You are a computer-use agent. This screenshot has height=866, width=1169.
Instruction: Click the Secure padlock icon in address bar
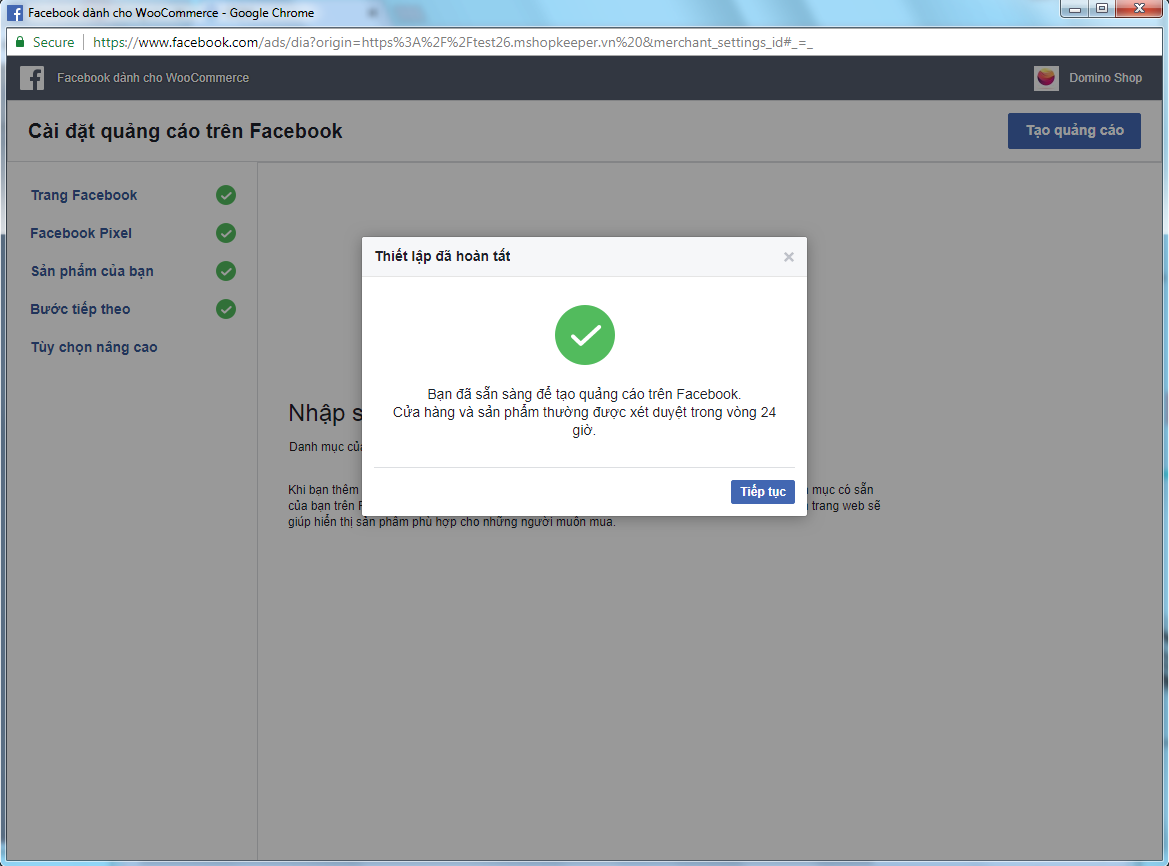click(20, 42)
